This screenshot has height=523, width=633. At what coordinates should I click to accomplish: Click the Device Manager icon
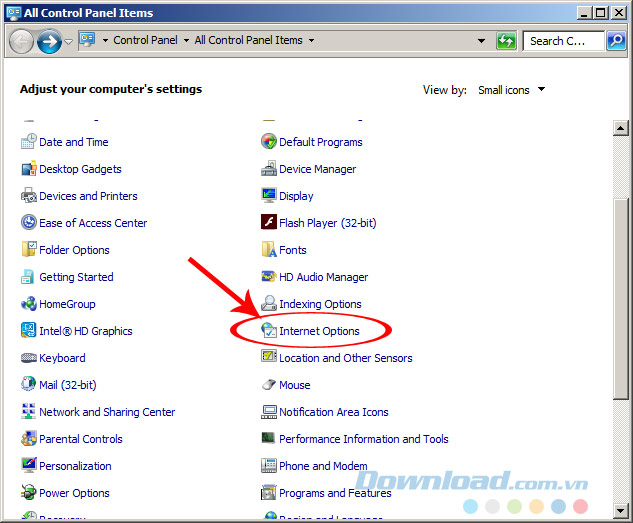click(269, 169)
